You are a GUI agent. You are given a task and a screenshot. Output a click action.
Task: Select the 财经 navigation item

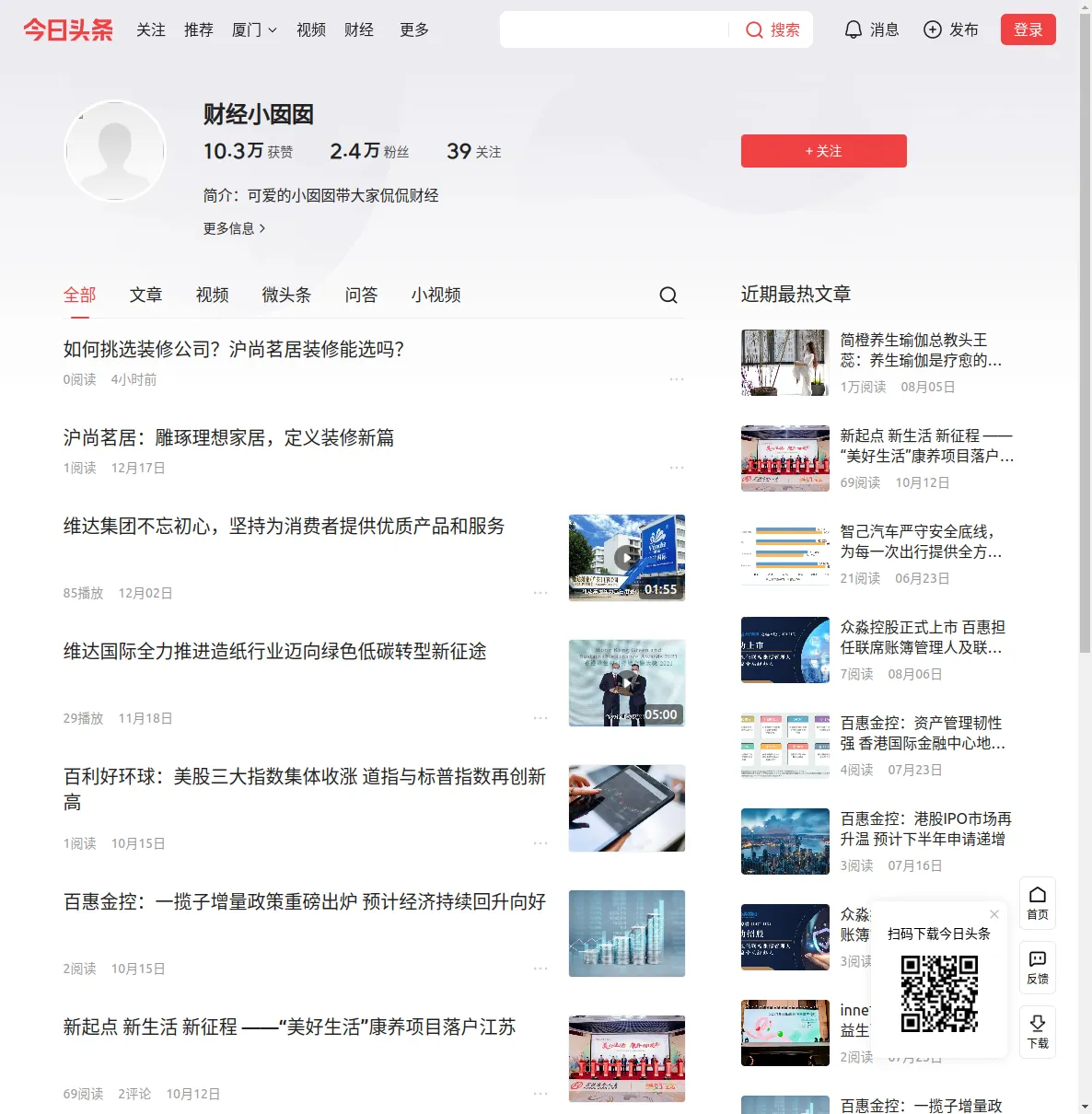pos(359,30)
